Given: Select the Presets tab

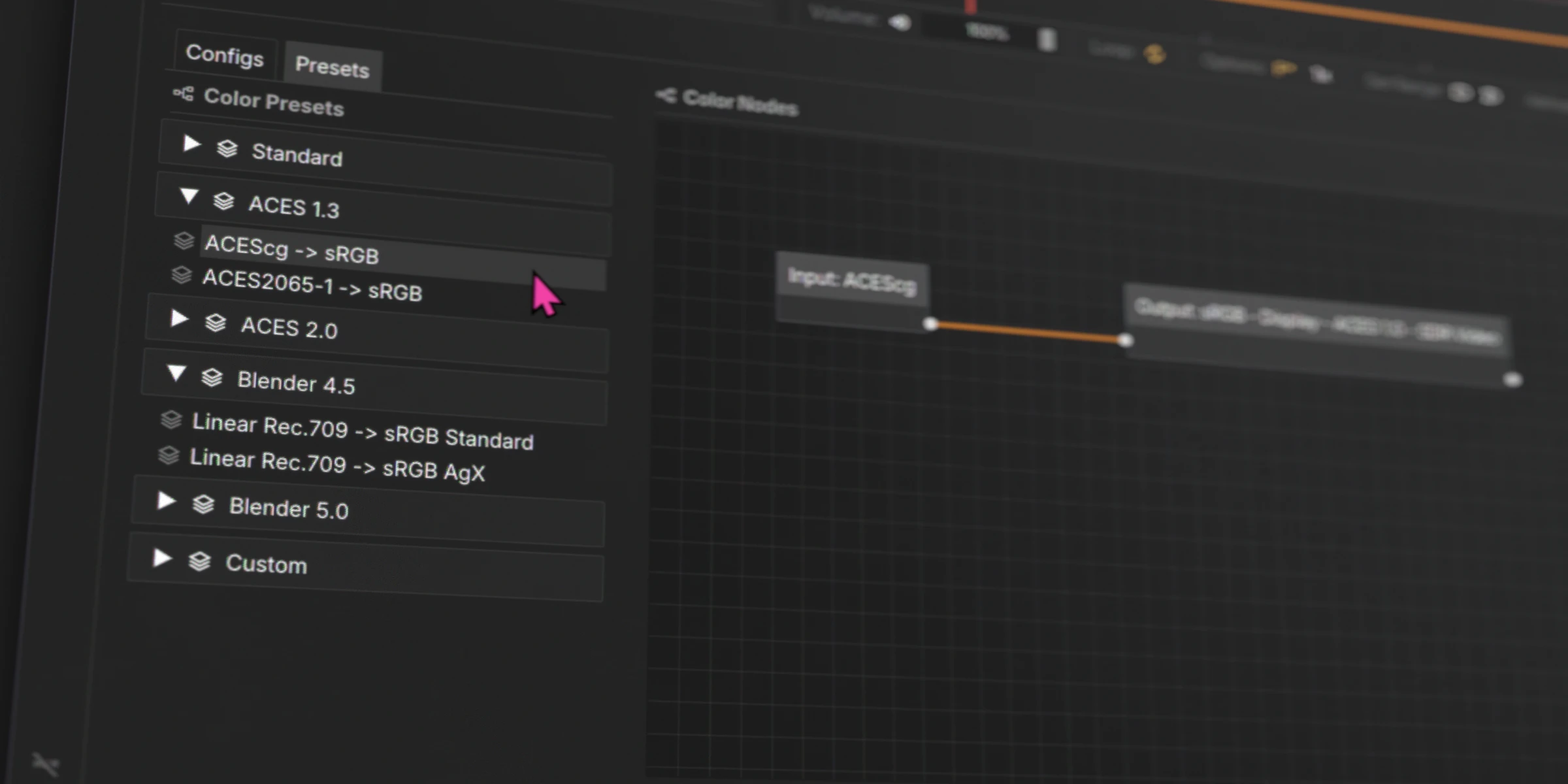Looking at the screenshot, I should (x=333, y=67).
